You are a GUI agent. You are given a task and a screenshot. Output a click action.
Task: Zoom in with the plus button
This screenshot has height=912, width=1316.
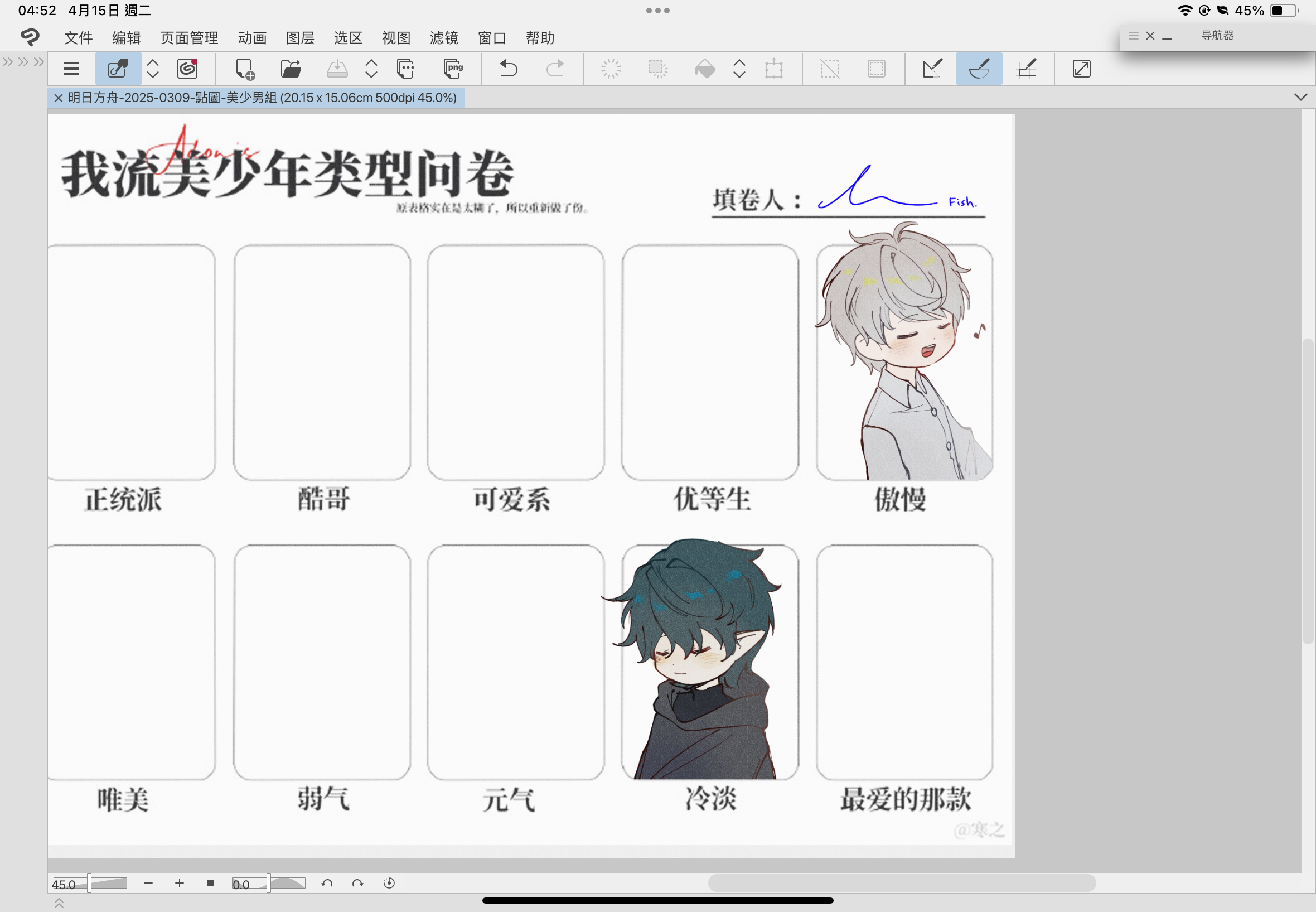pos(180,884)
